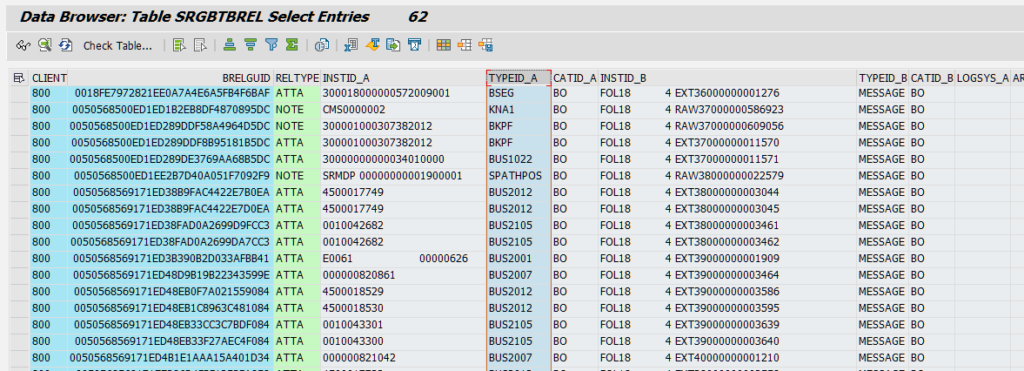
Task: Click the Display glasses icon
Action: click(23, 45)
